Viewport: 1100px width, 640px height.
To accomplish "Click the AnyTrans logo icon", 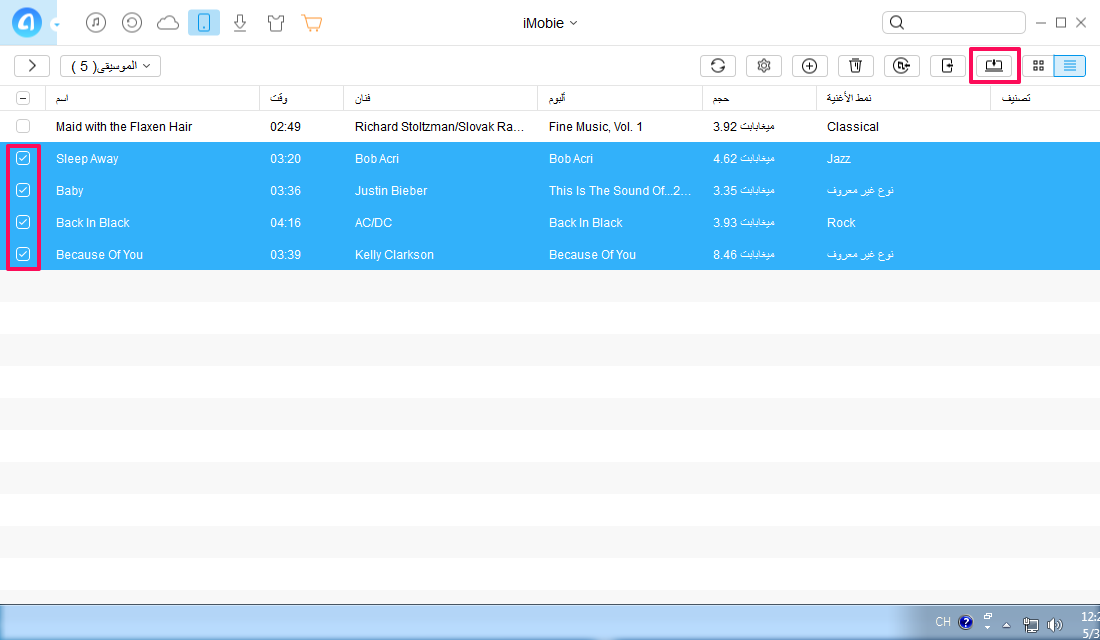I will coord(27,22).
